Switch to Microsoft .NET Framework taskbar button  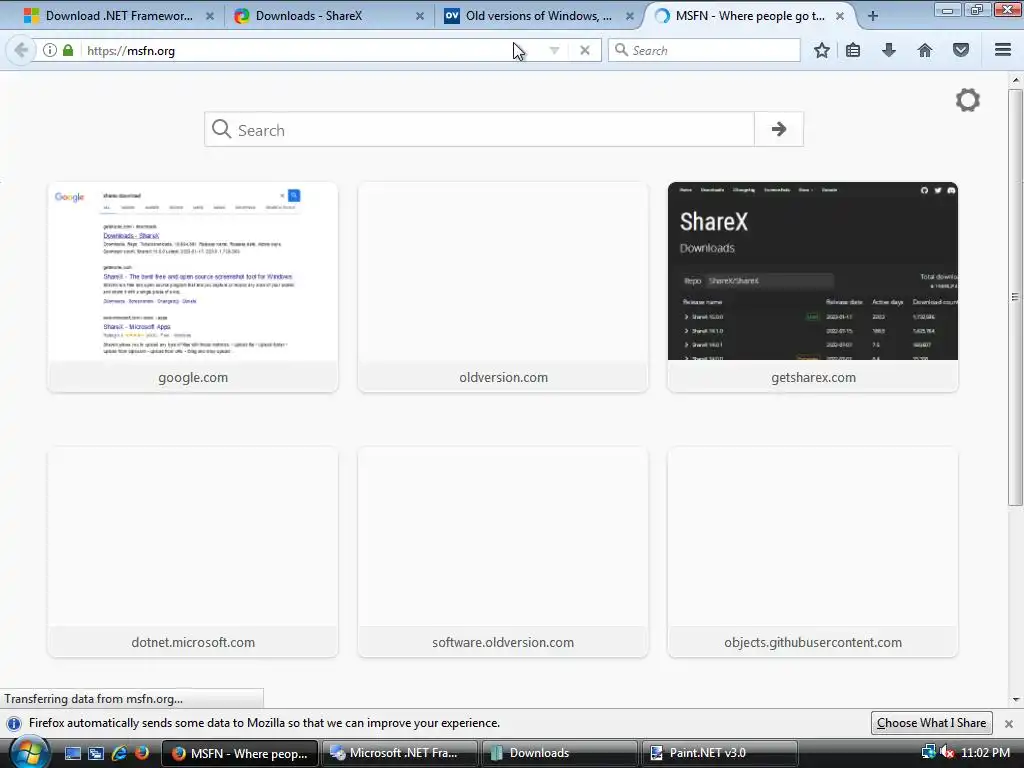398,753
